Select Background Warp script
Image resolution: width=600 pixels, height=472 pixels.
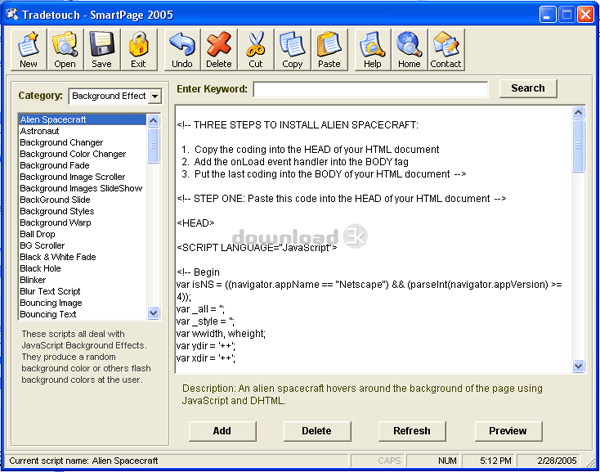(82, 223)
